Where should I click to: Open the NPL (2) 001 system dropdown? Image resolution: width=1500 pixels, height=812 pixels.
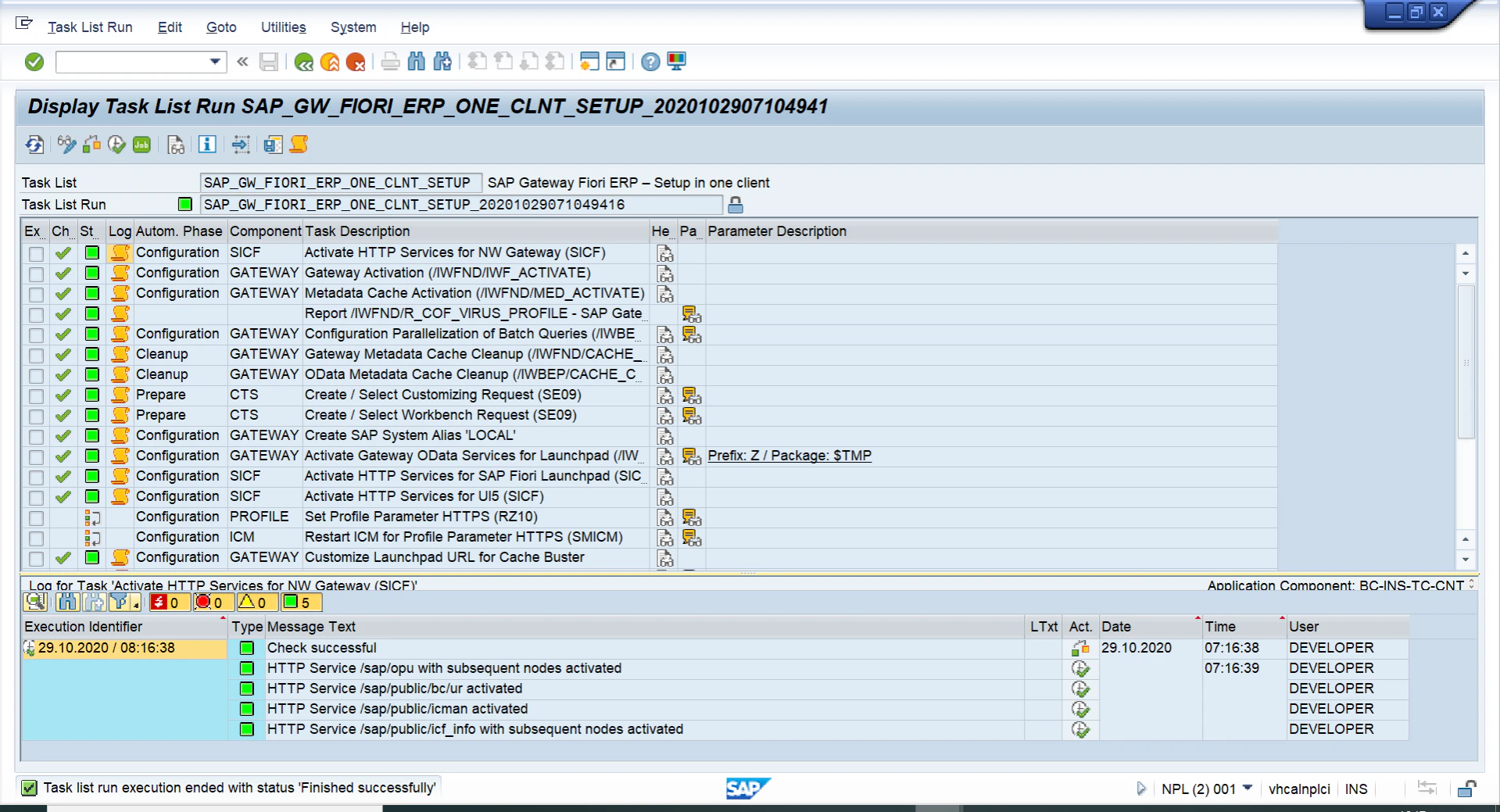(1248, 788)
